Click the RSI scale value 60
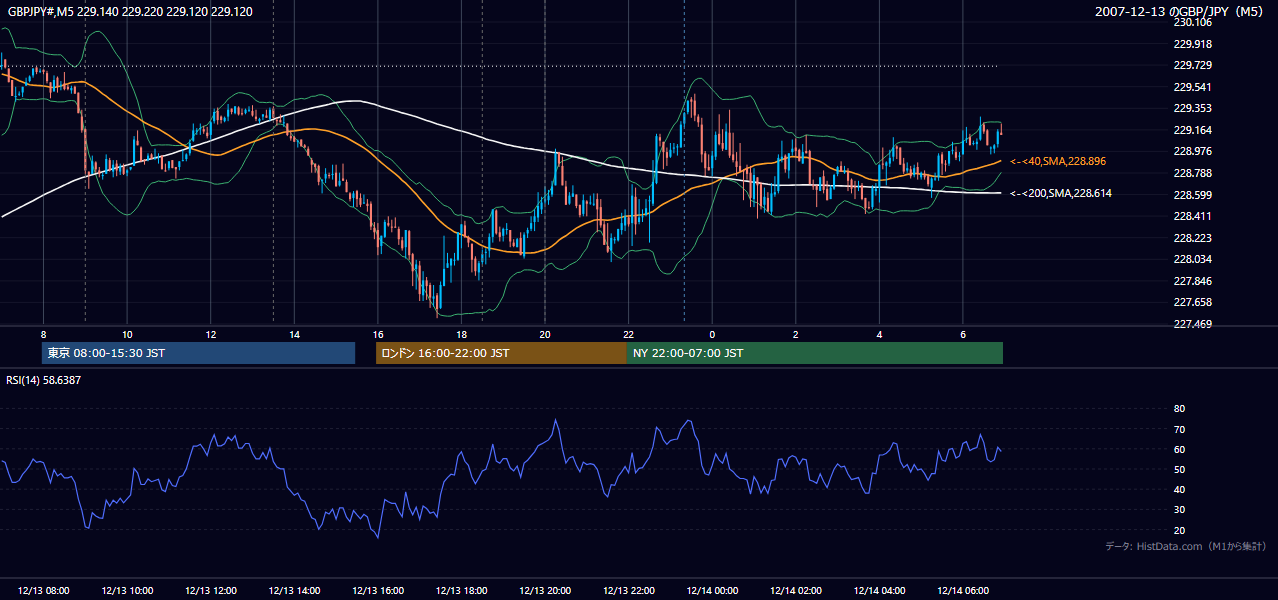The height and width of the screenshot is (600, 1278). [1179, 449]
